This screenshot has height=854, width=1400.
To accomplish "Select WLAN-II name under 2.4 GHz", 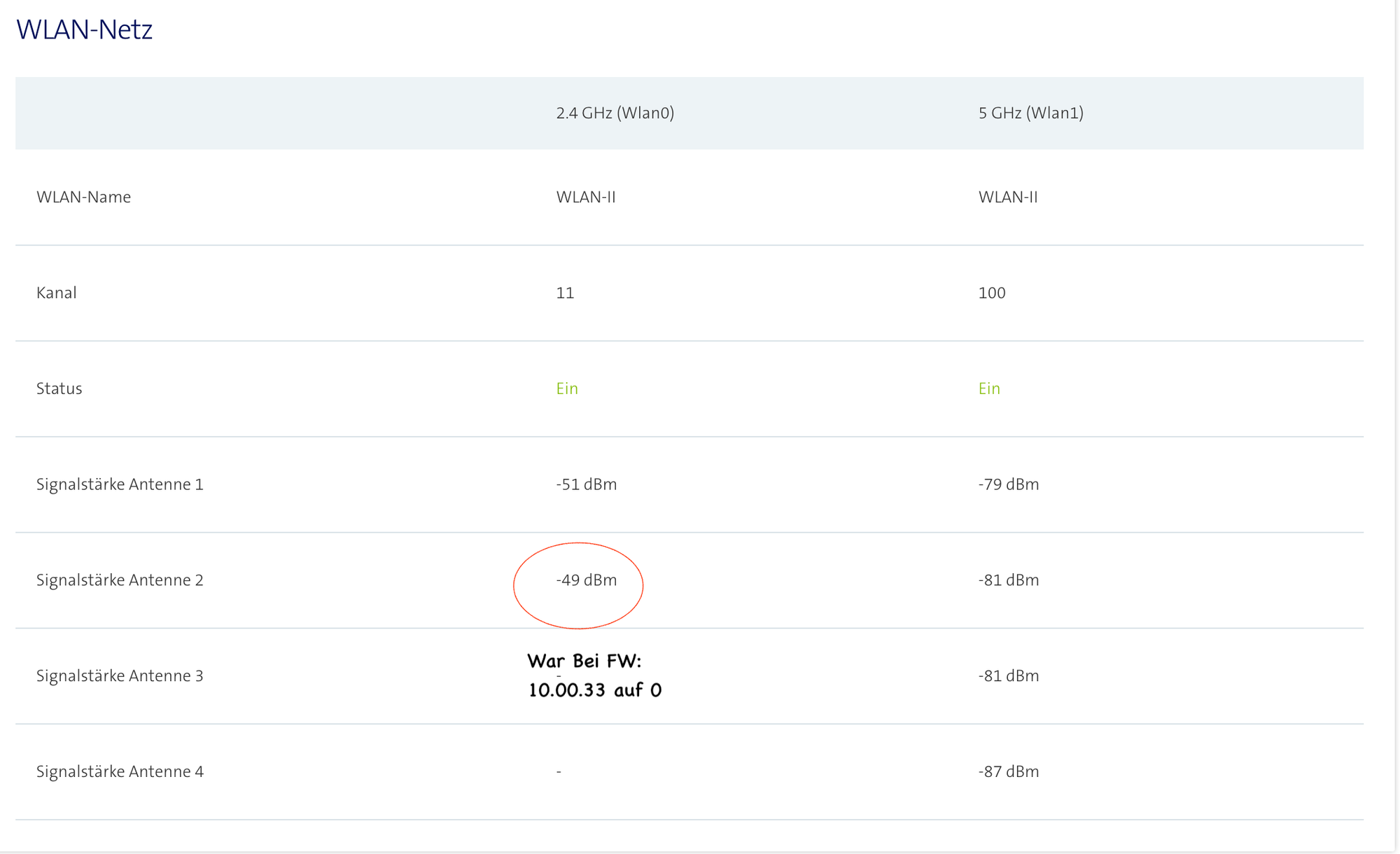I will pyautogui.click(x=586, y=197).
